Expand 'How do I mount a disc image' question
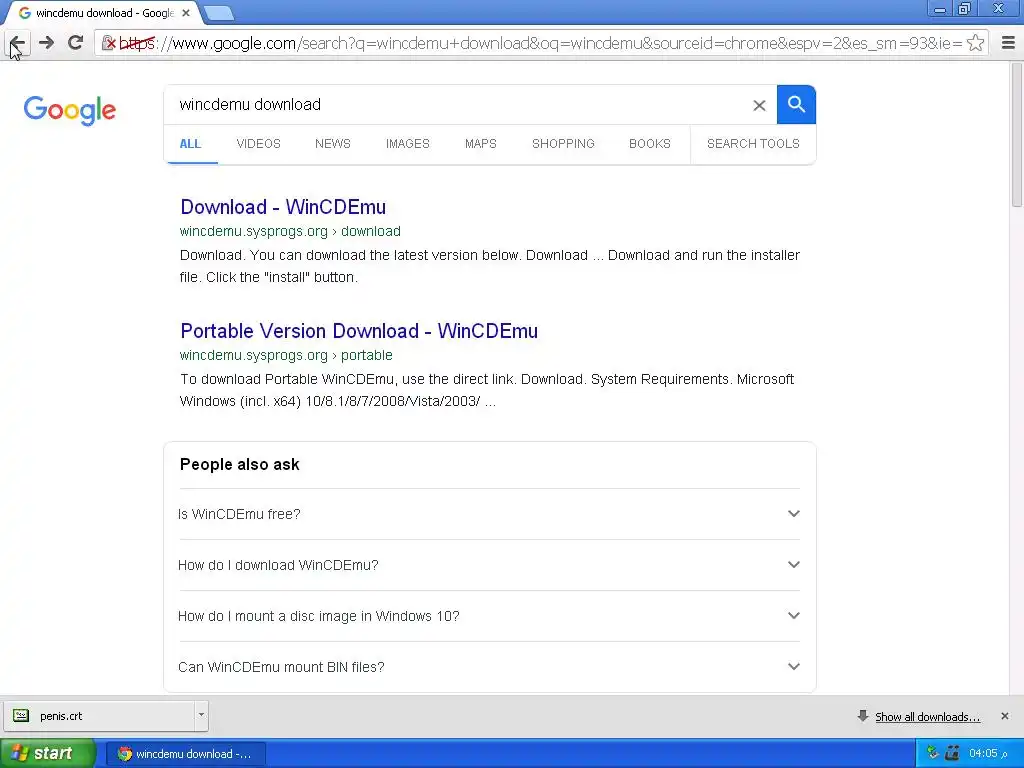 pos(489,616)
